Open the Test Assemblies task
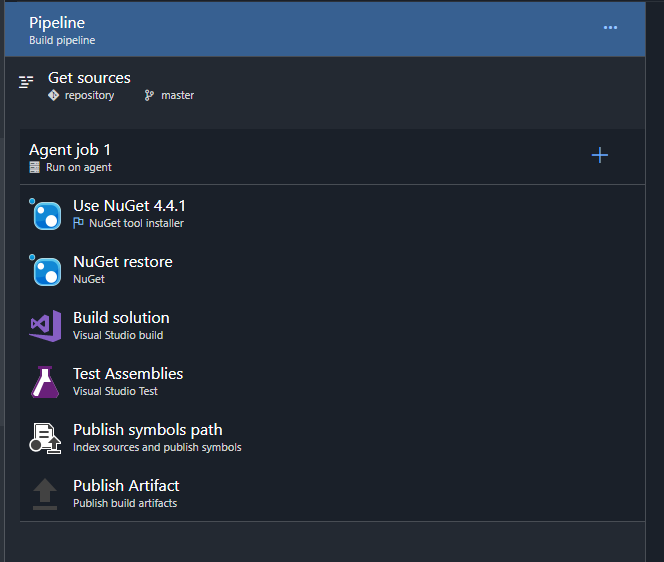This screenshot has height=562, width=664. (x=332, y=382)
